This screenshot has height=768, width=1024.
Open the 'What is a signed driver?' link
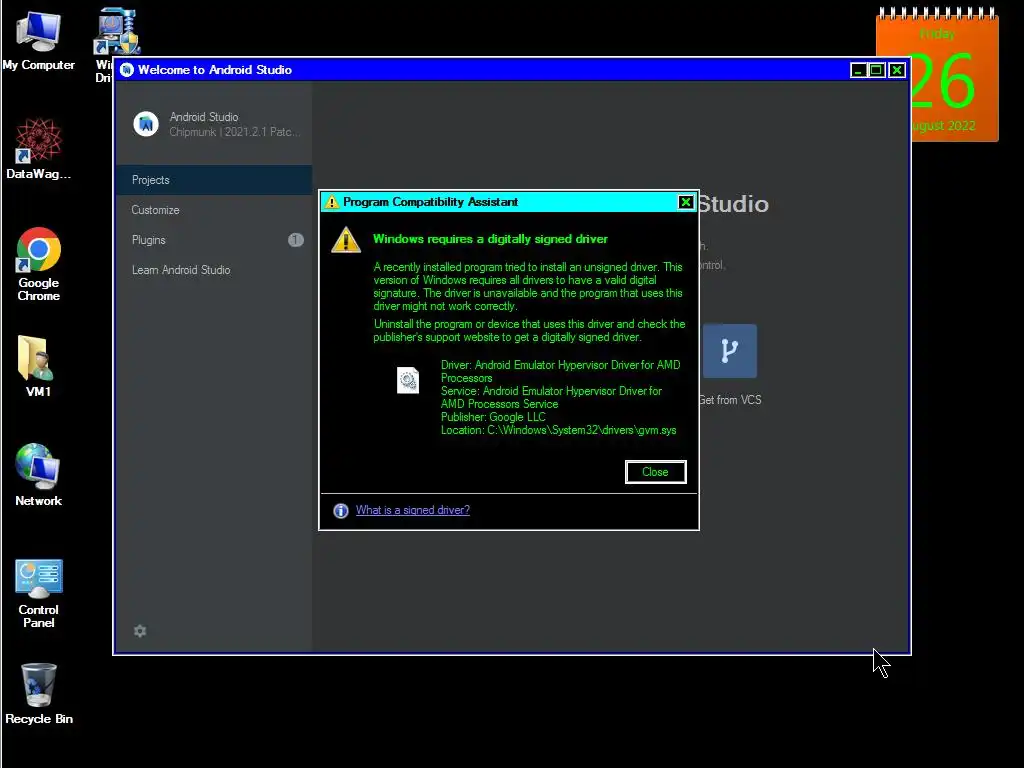tap(413, 510)
